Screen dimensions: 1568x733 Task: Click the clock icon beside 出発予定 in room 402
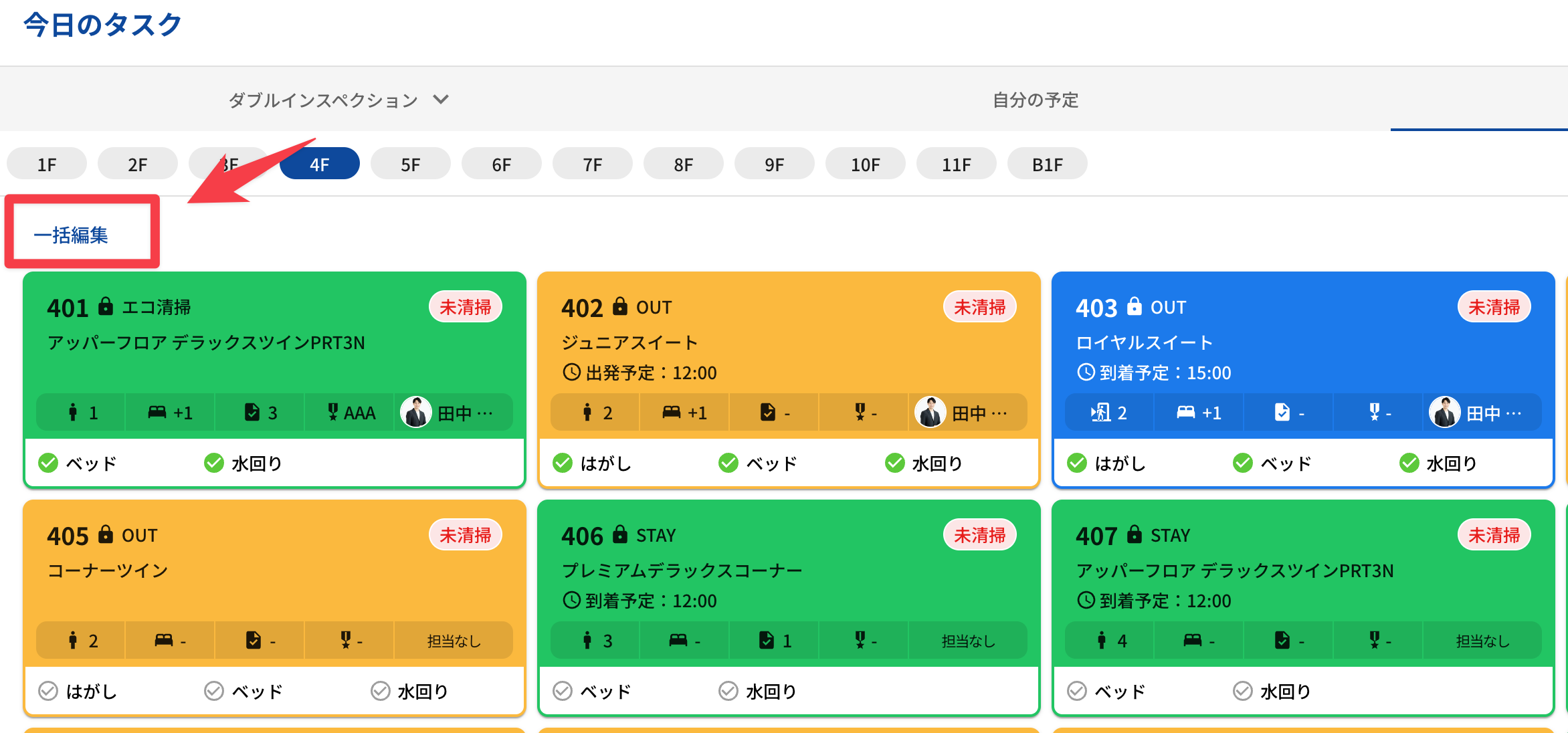tap(571, 372)
